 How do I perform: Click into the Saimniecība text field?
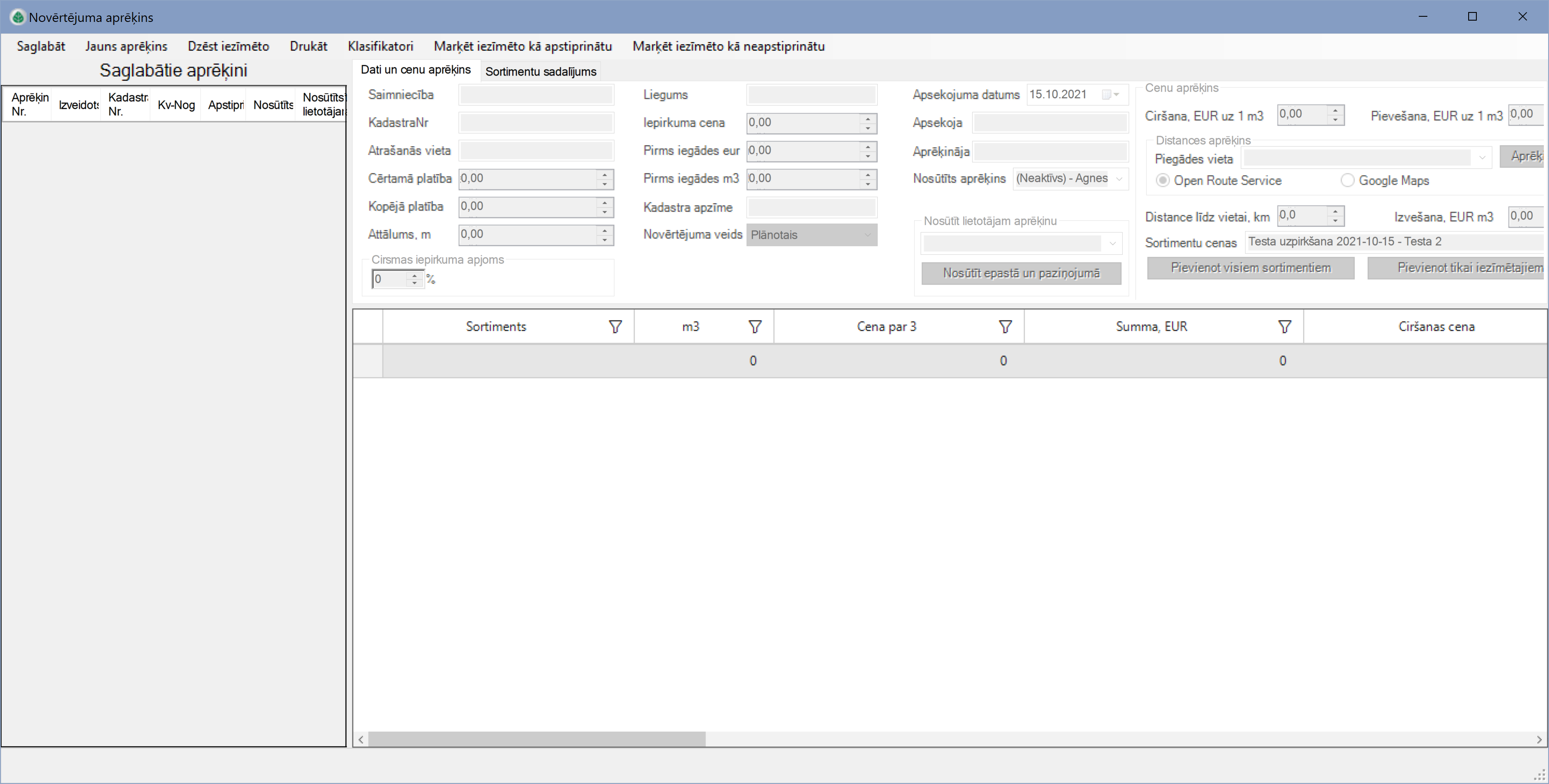(535, 95)
